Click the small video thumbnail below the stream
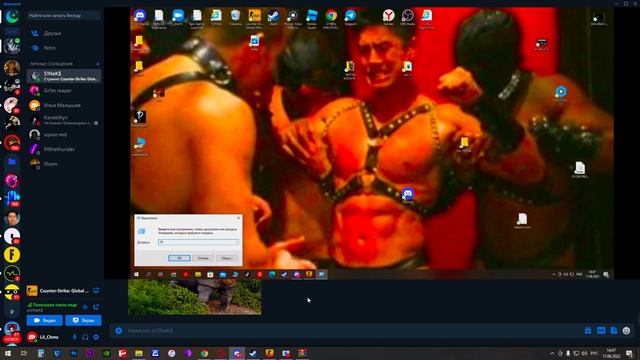Image resolution: width=640 pixels, height=360 pixels. pyautogui.click(x=195, y=297)
